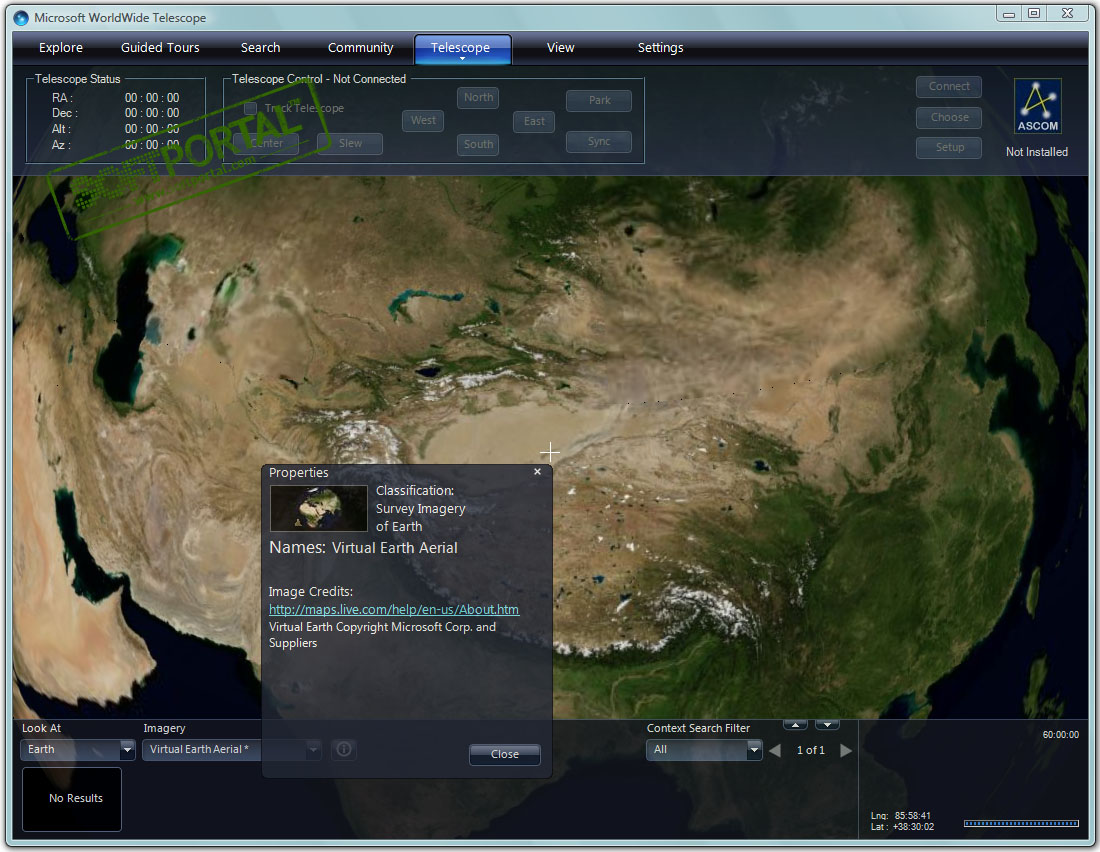Nudge telescope with South button
1100x852 pixels.
click(478, 145)
